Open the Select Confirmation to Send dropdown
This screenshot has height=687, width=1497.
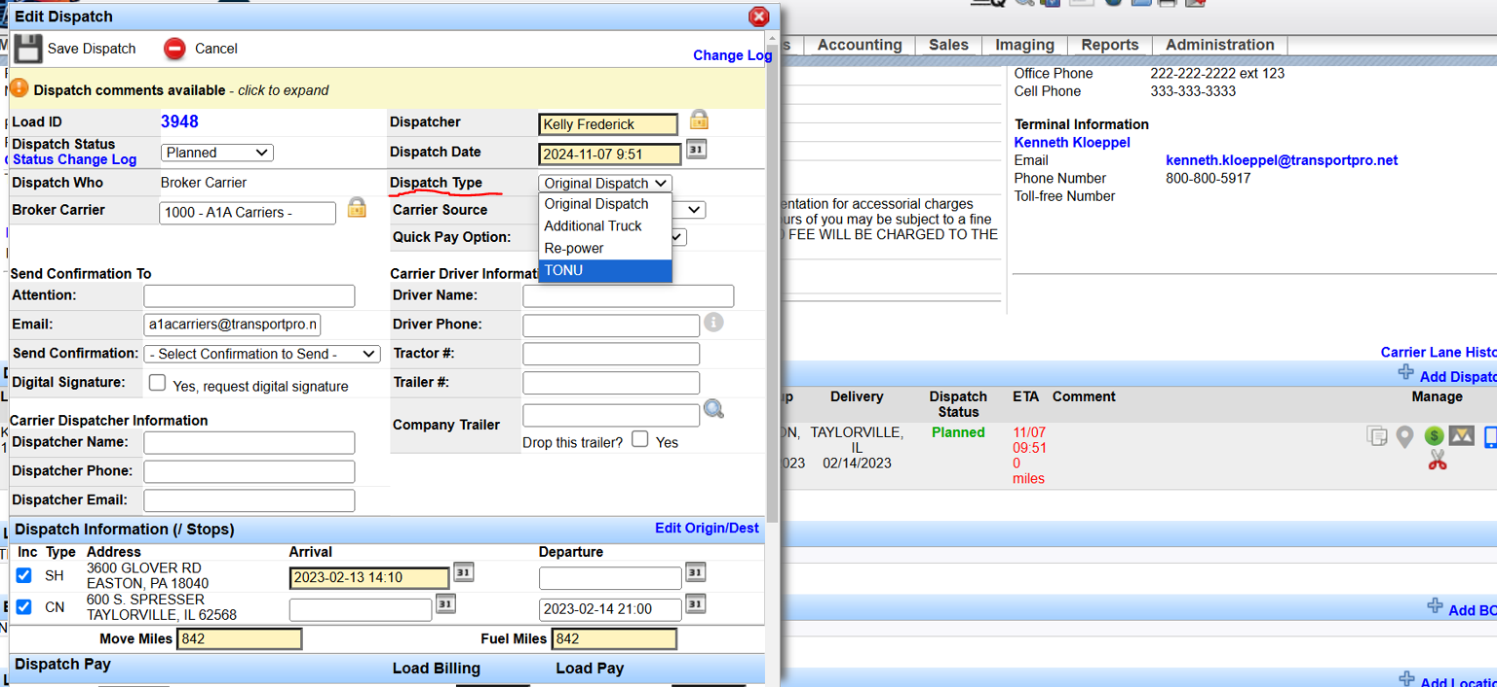click(x=262, y=354)
